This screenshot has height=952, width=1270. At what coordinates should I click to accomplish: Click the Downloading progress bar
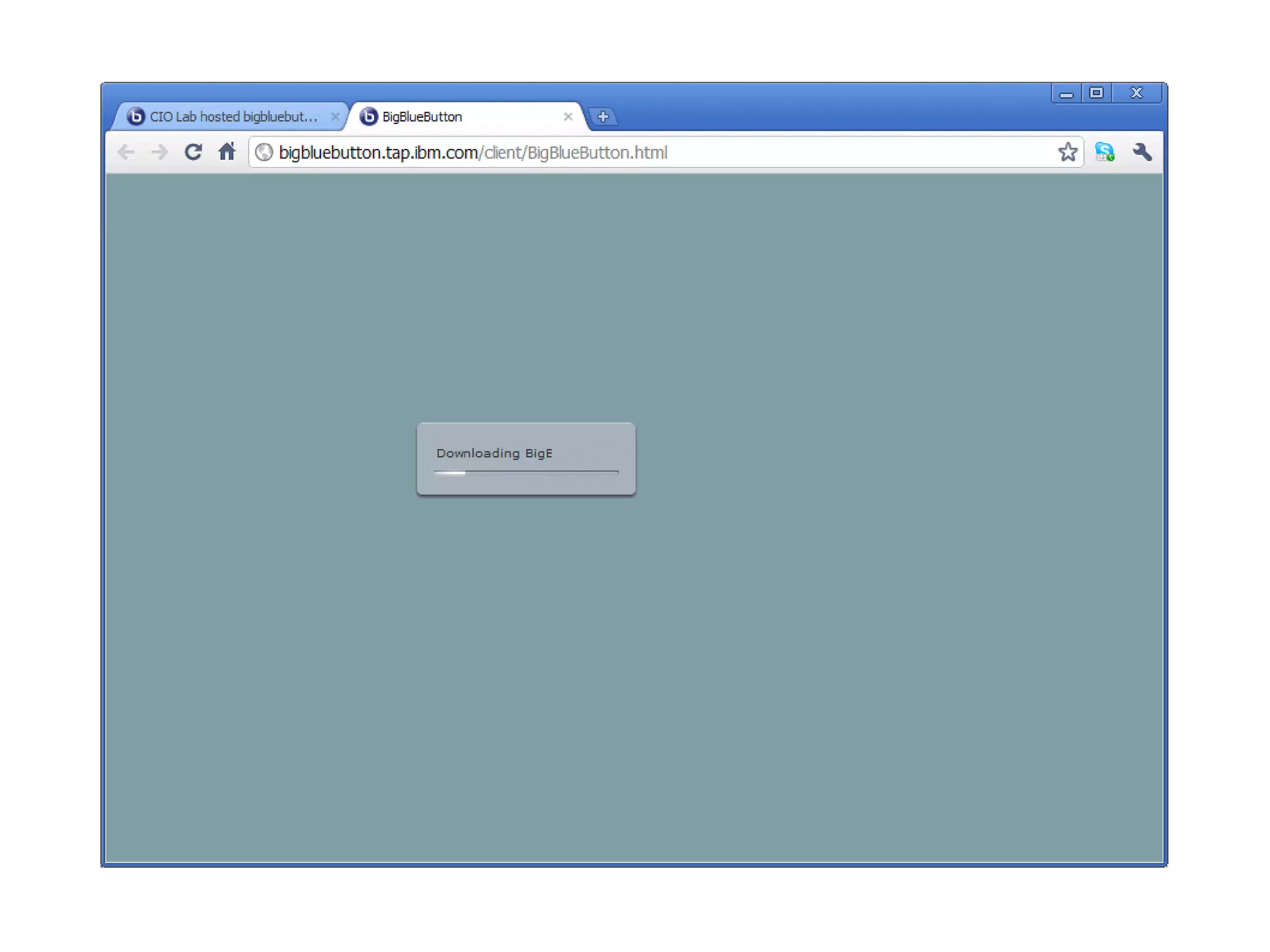tap(526, 473)
